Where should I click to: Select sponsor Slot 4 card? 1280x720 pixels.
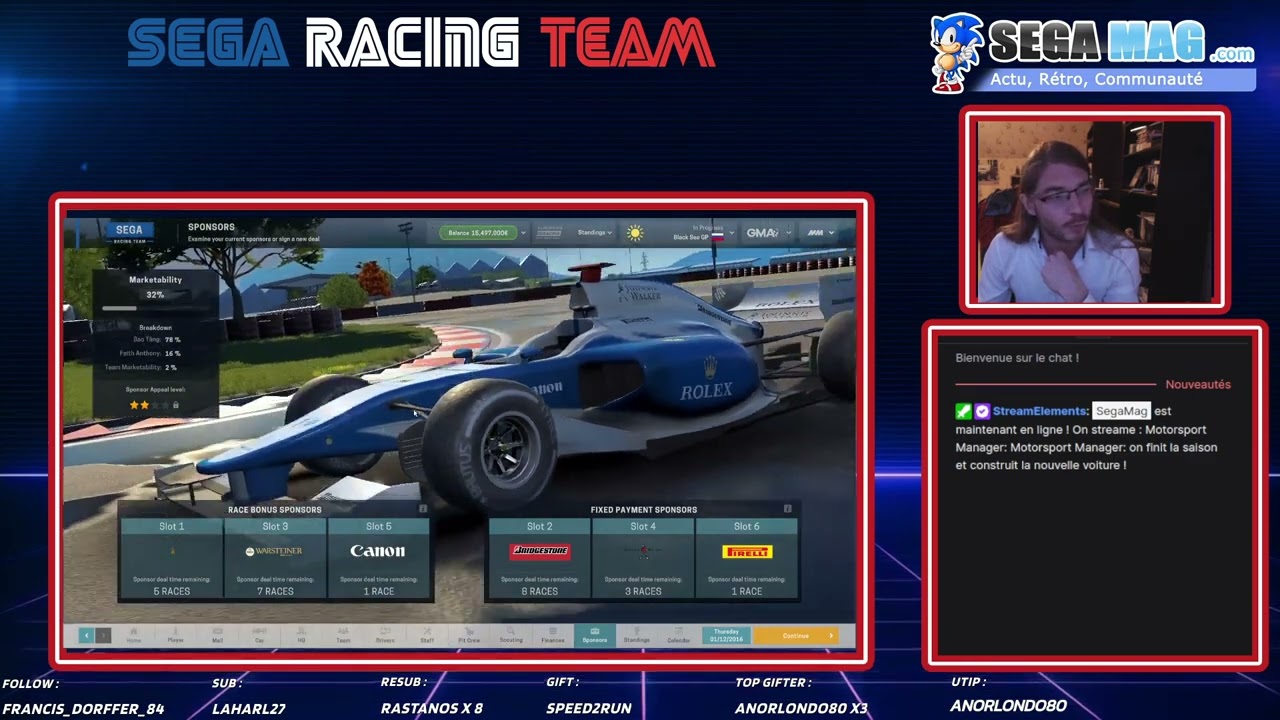[x=643, y=558]
